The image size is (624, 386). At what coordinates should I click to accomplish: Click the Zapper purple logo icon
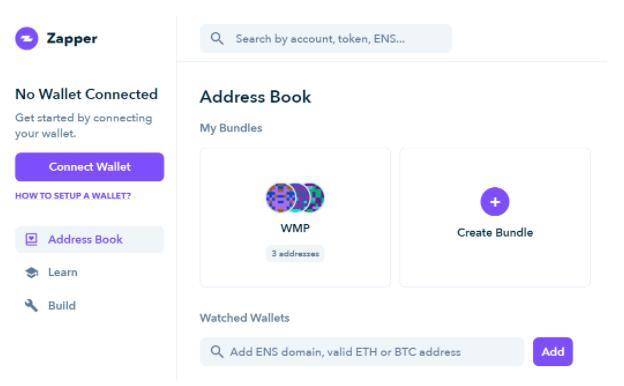tap(27, 39)
